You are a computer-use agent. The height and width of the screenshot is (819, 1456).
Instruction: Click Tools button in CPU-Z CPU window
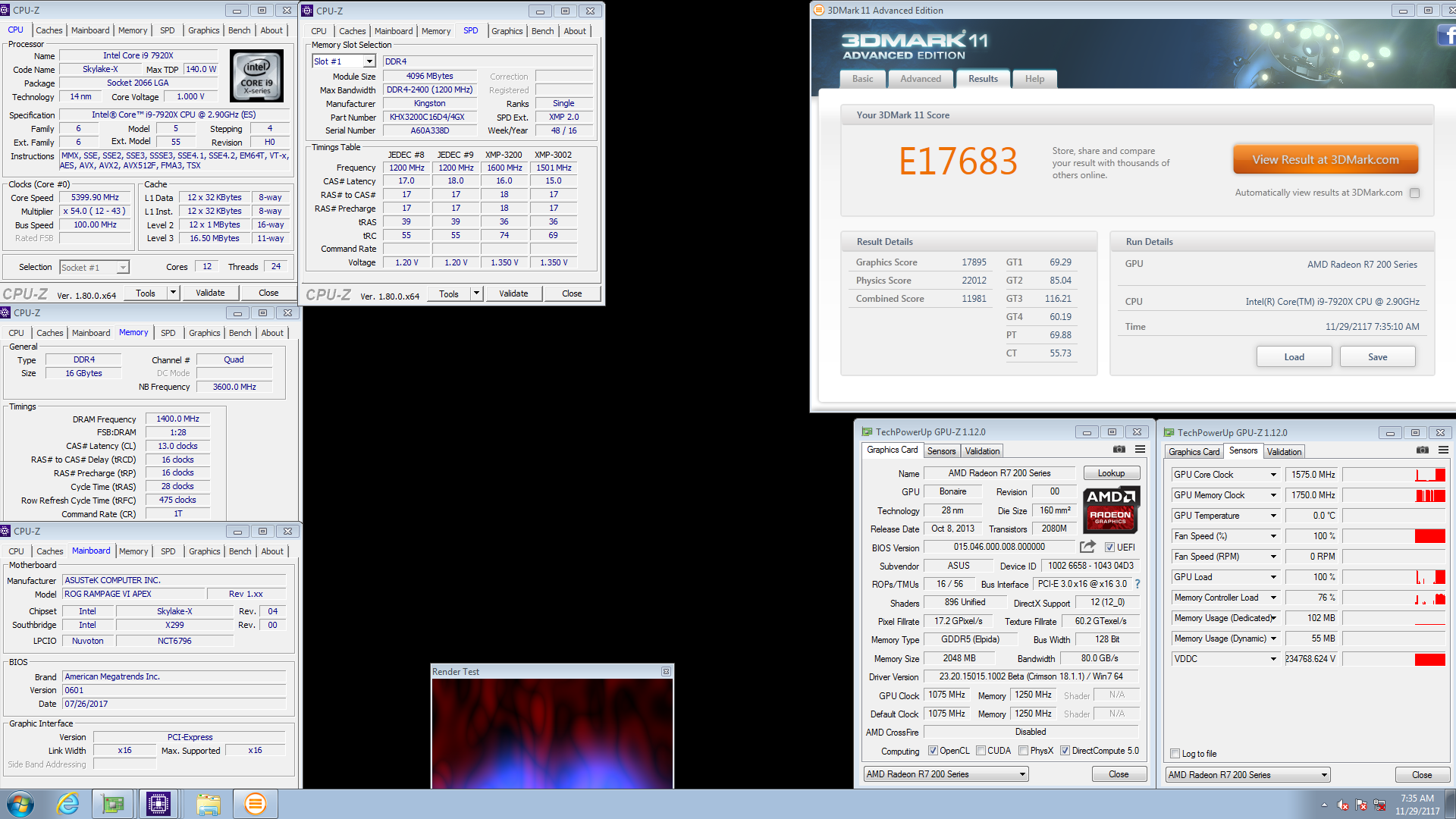pyautogui.click(x=146, y=293)
